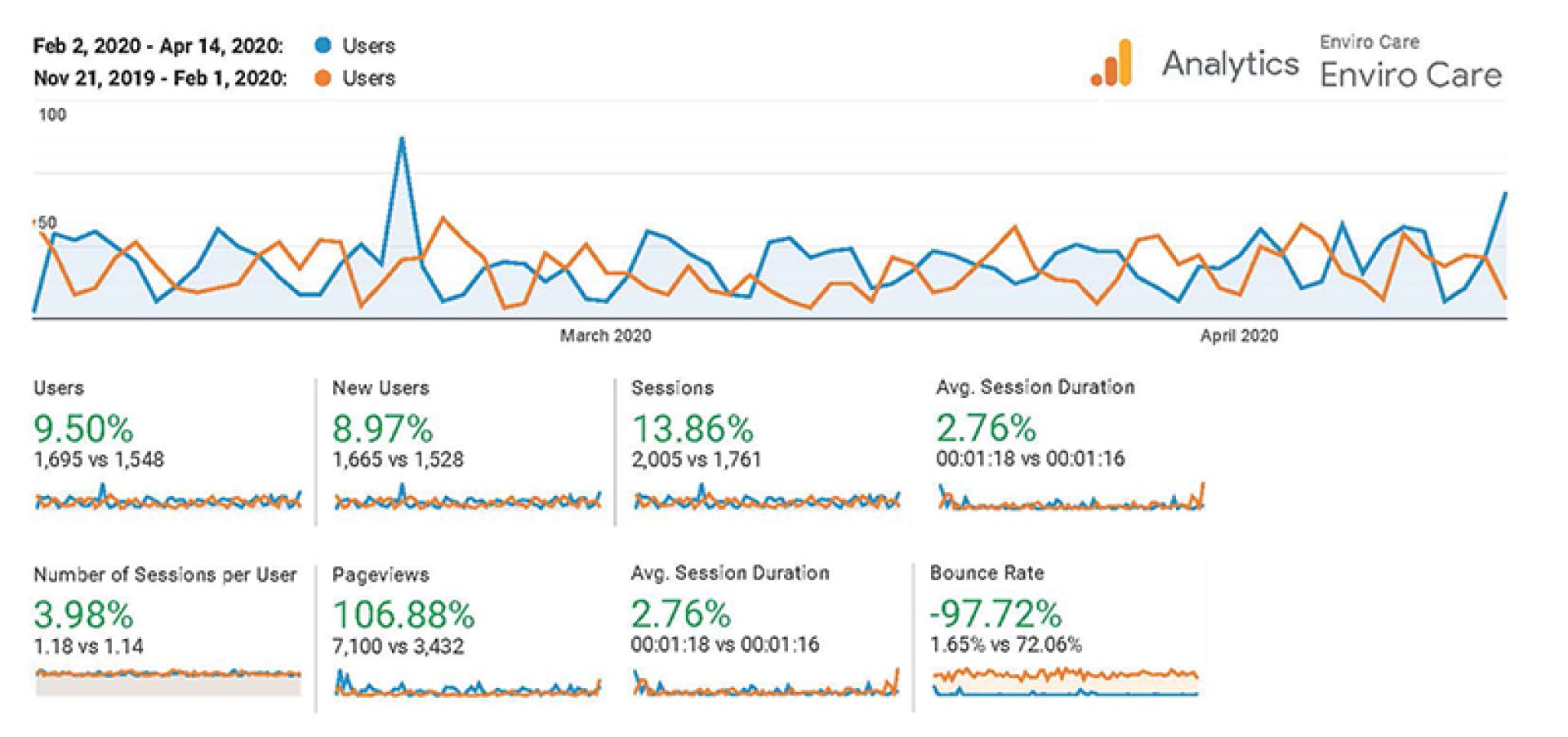The image size is (1568, 737).
Task: Click the 3.98% sessions per user value
Action: [83, 614]
